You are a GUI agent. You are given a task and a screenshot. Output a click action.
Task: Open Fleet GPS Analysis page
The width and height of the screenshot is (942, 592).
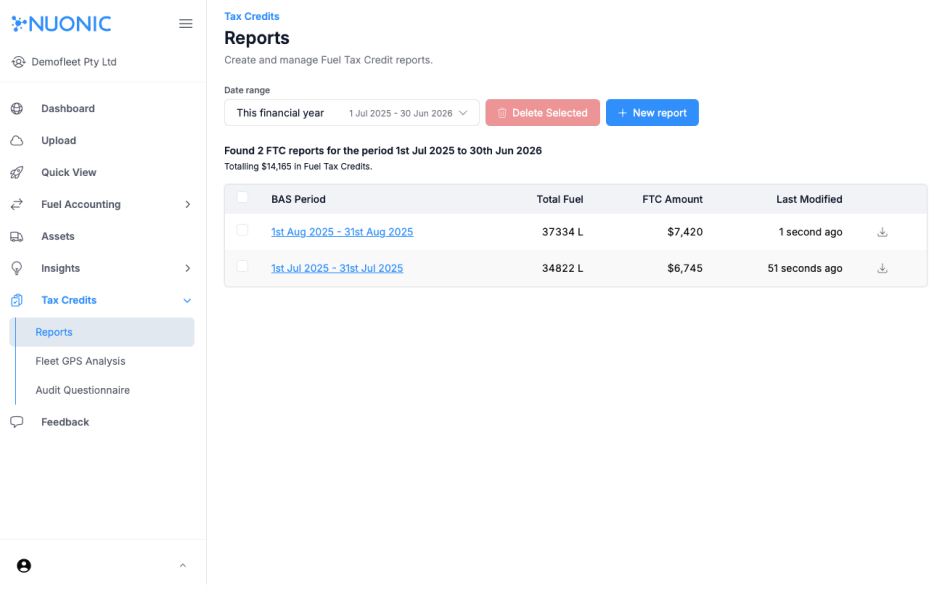pyautogui.click(x=80, y=361)
